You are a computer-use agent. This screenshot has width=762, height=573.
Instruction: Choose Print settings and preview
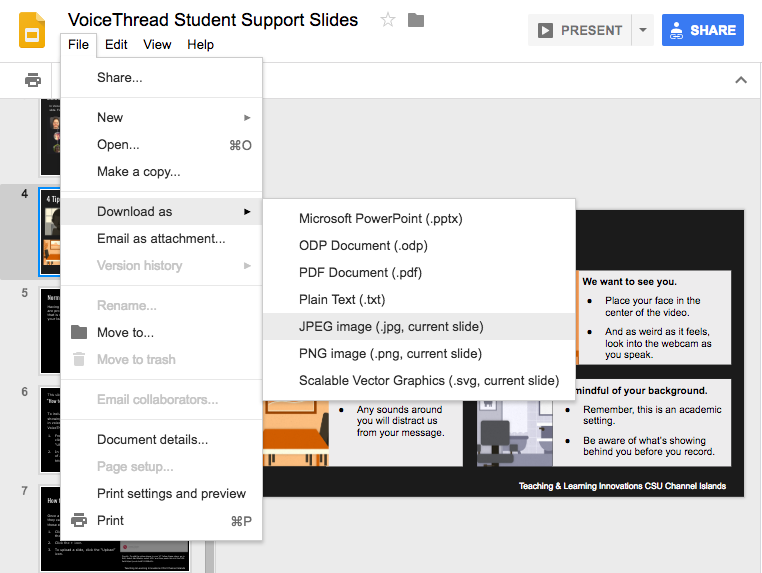point(161,494)
